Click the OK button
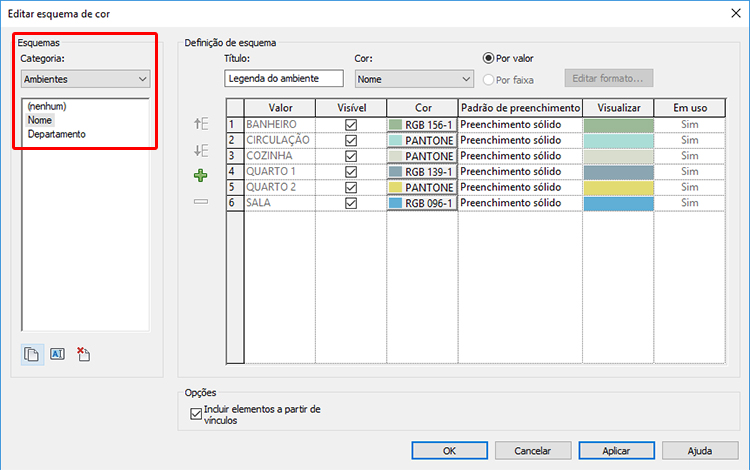Image resolution: width=750 pixels, height=470 pixels. 449,450
